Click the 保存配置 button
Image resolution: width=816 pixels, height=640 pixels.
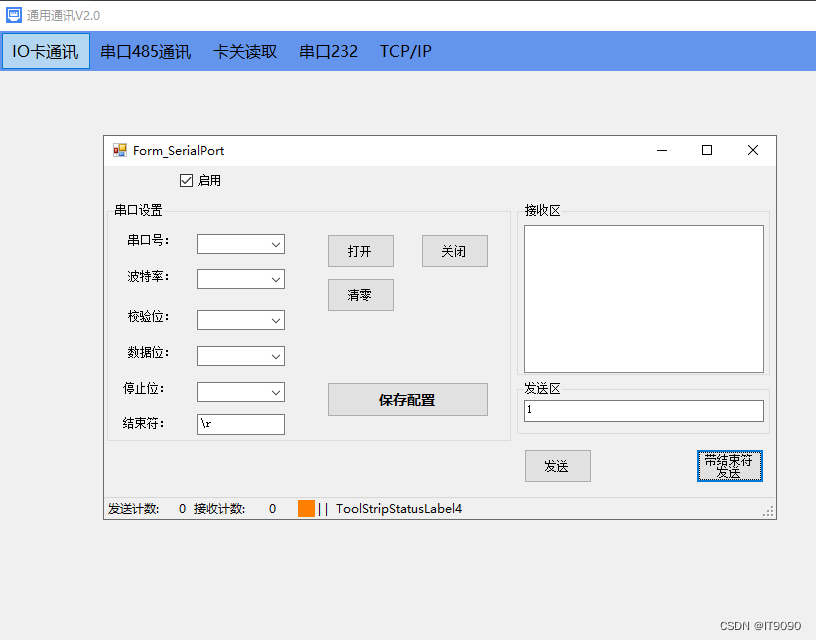(408, 400)
